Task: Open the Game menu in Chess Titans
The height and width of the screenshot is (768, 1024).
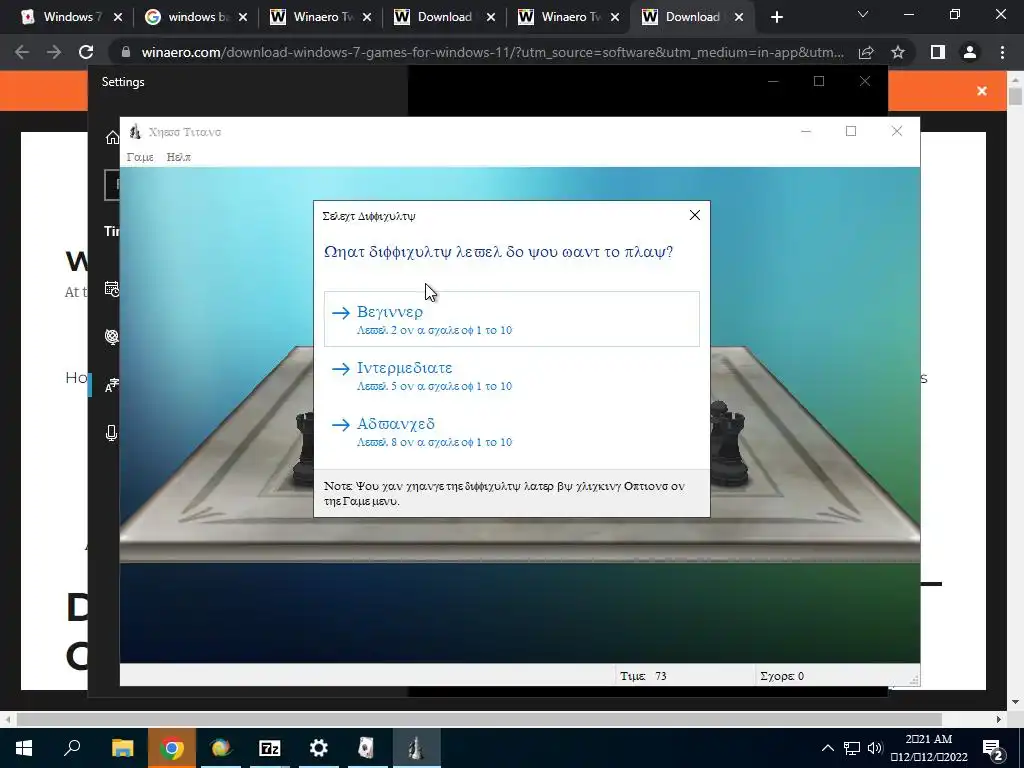Action: 140,157
